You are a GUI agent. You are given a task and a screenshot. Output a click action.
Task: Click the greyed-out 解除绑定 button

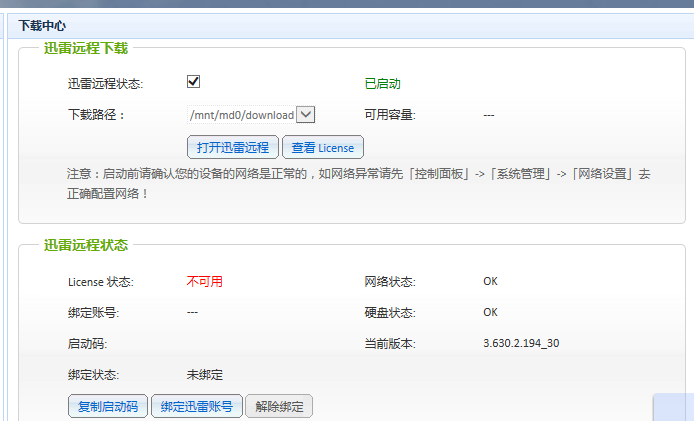279,406
